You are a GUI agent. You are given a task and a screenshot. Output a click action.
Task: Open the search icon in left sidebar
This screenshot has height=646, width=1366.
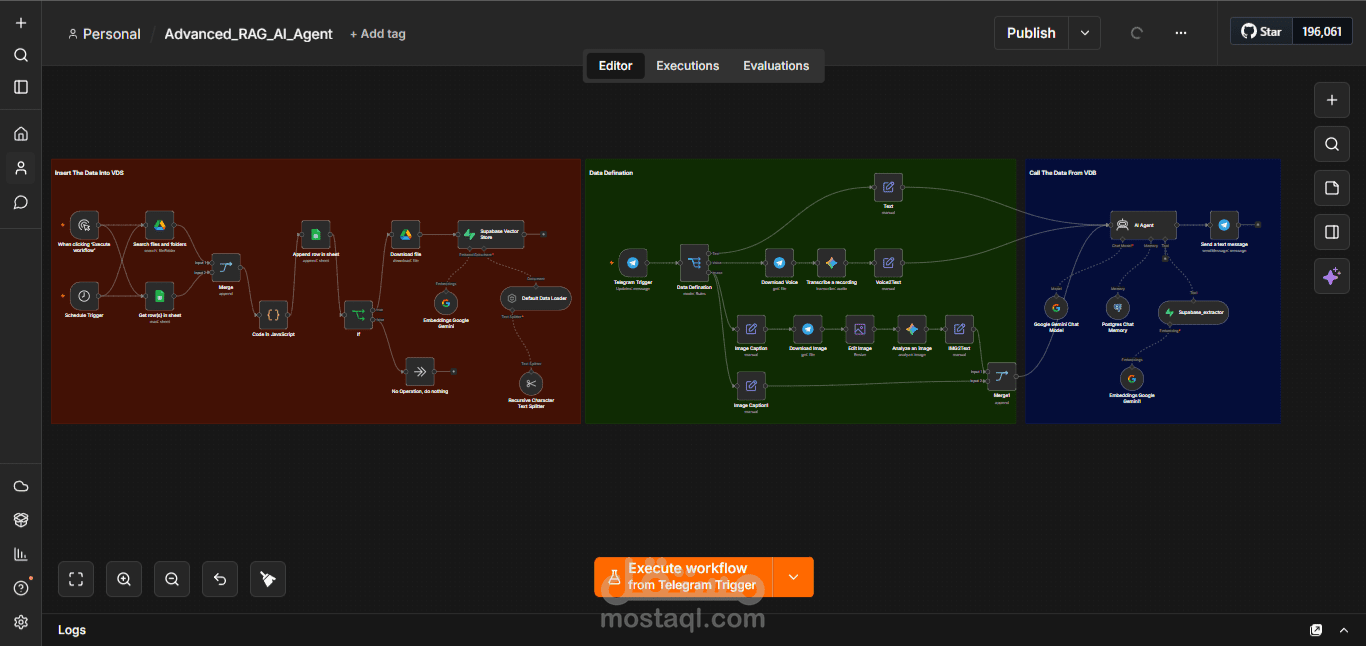pos(21,55)
